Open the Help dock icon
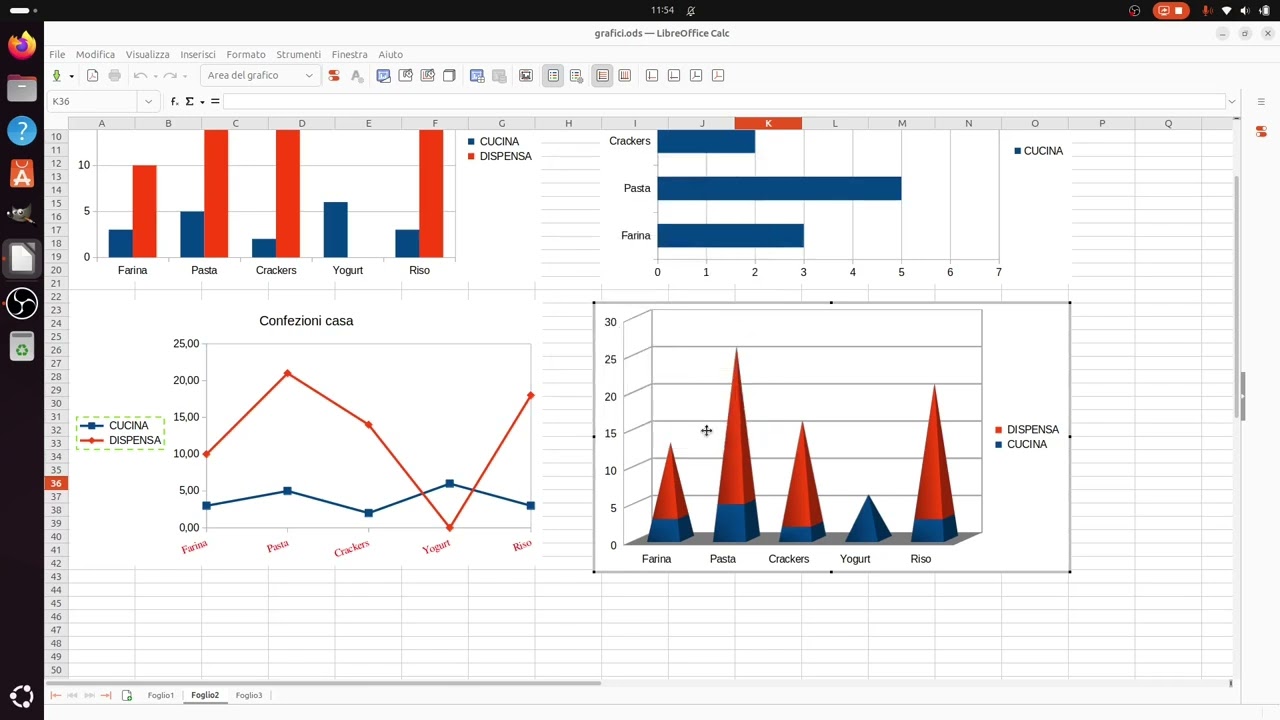Image resolution: width=1280 pixels, height=720 pixels. point(22,131)
